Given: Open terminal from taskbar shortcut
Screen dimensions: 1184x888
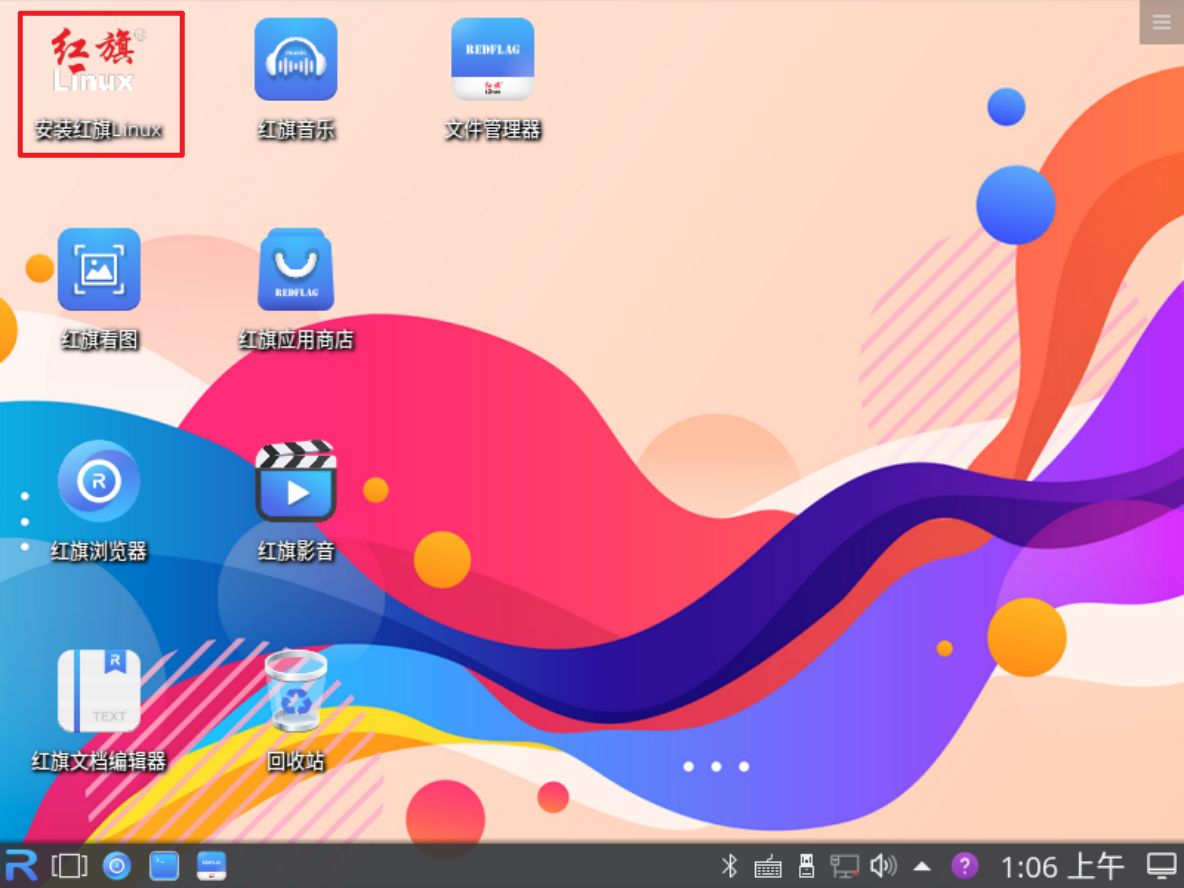Looking at the screenshot, I should (x=164, y=865).
